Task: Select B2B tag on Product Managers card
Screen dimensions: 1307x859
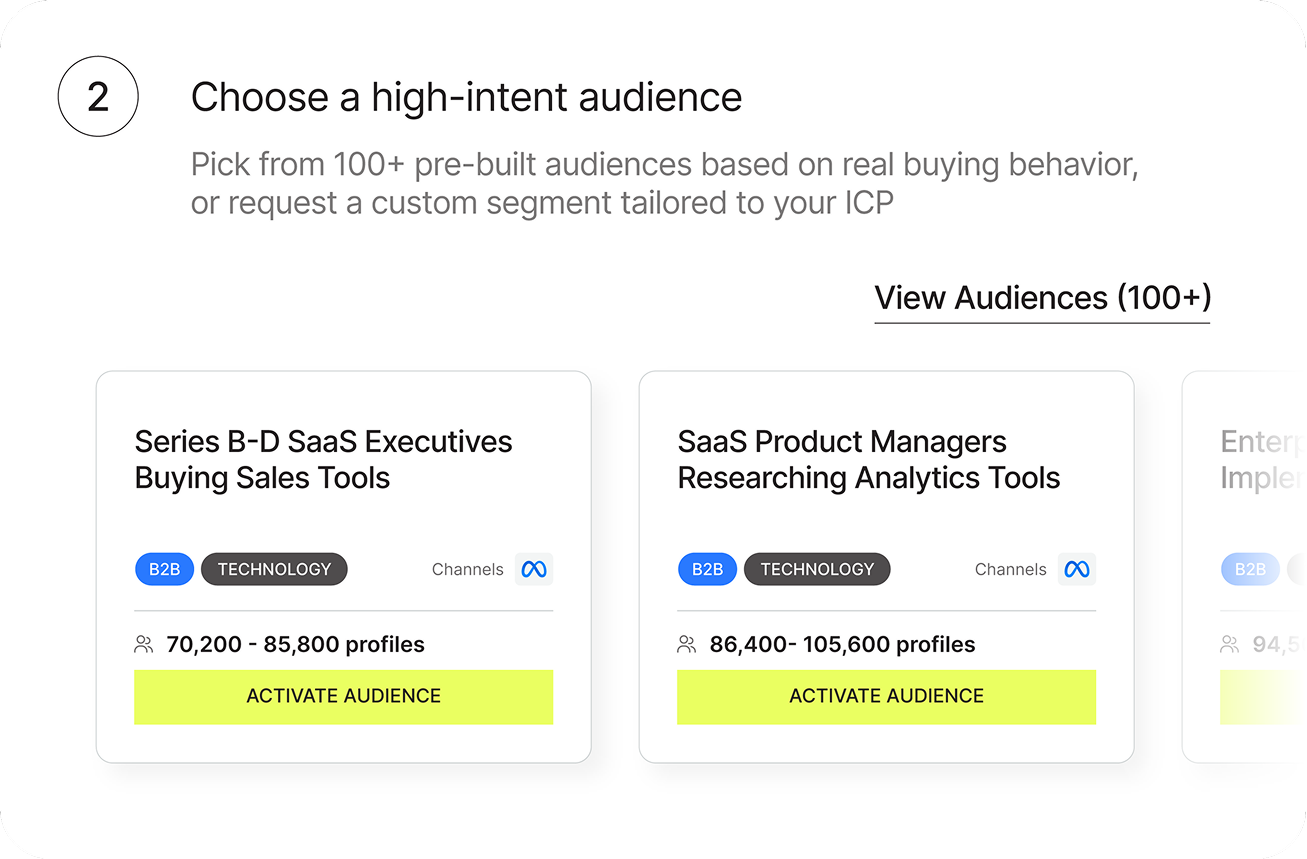Action: [707, 569]
